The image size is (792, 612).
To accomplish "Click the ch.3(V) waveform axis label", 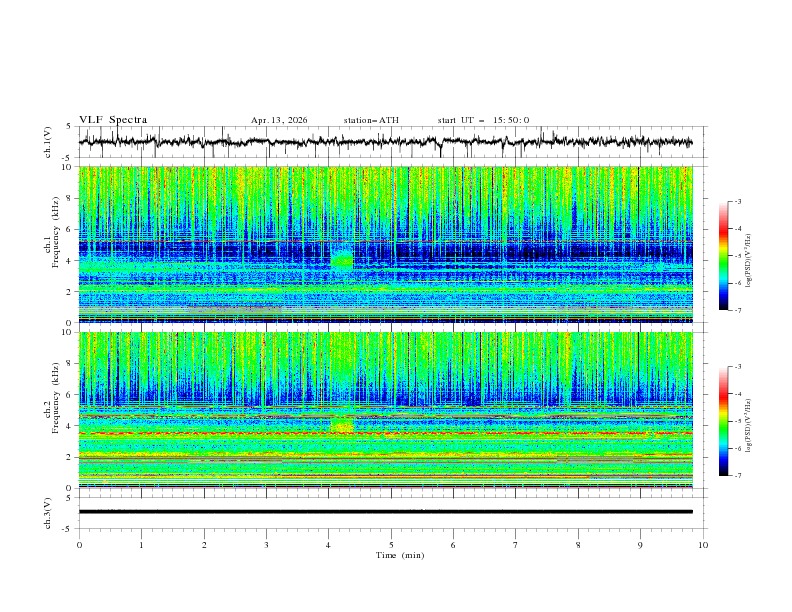I will pos(48,513).
